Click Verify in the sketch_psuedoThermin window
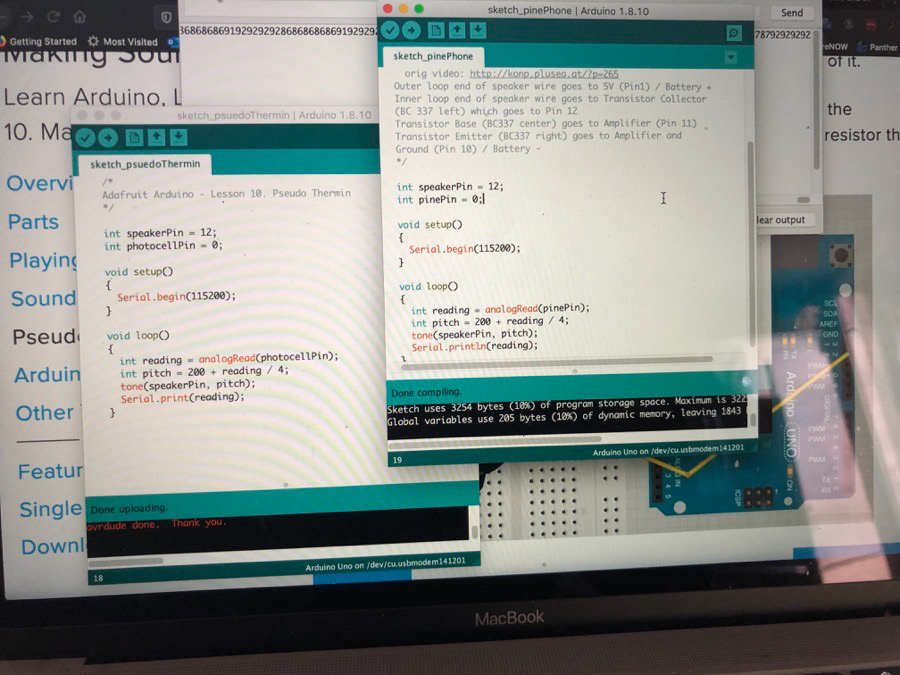 point(85,138)
